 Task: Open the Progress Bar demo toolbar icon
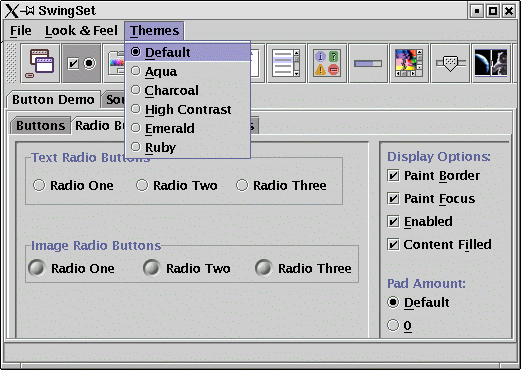click(x=368, y=63)
